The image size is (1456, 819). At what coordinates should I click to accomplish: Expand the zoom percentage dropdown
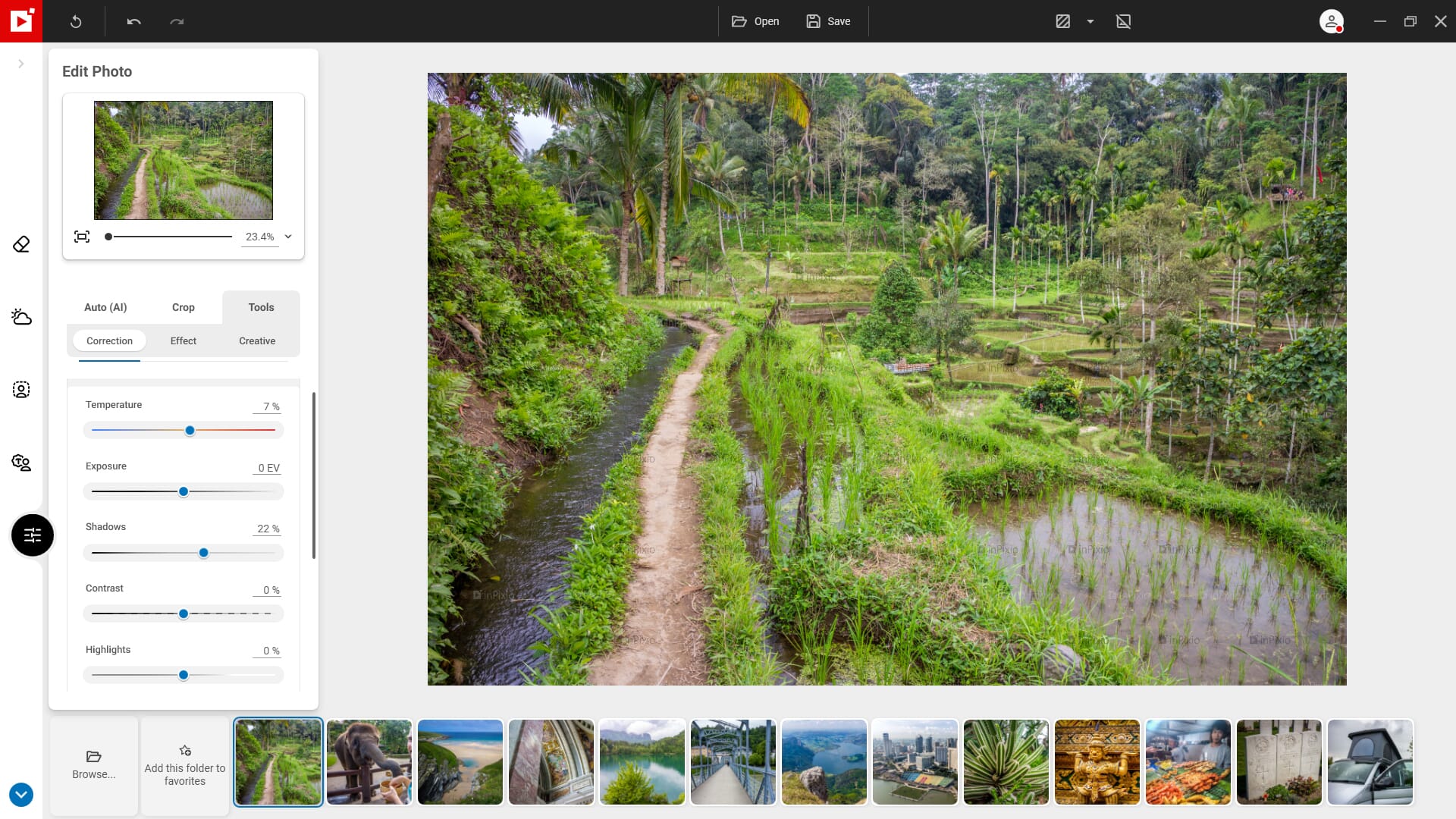click(289, 237)
